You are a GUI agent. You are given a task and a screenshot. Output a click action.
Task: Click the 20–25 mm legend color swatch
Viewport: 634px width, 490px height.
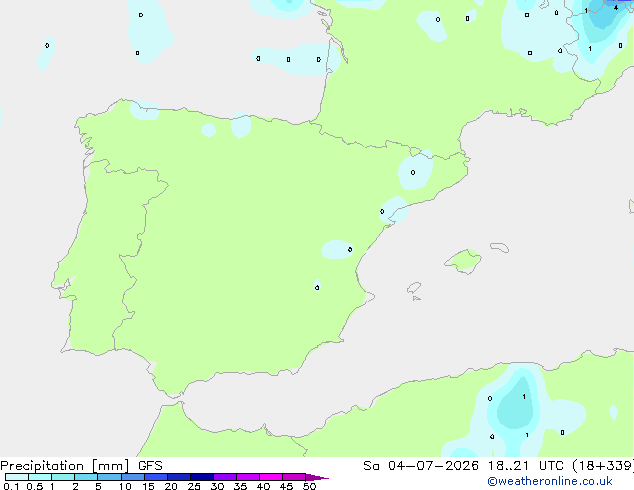(179, 477)
